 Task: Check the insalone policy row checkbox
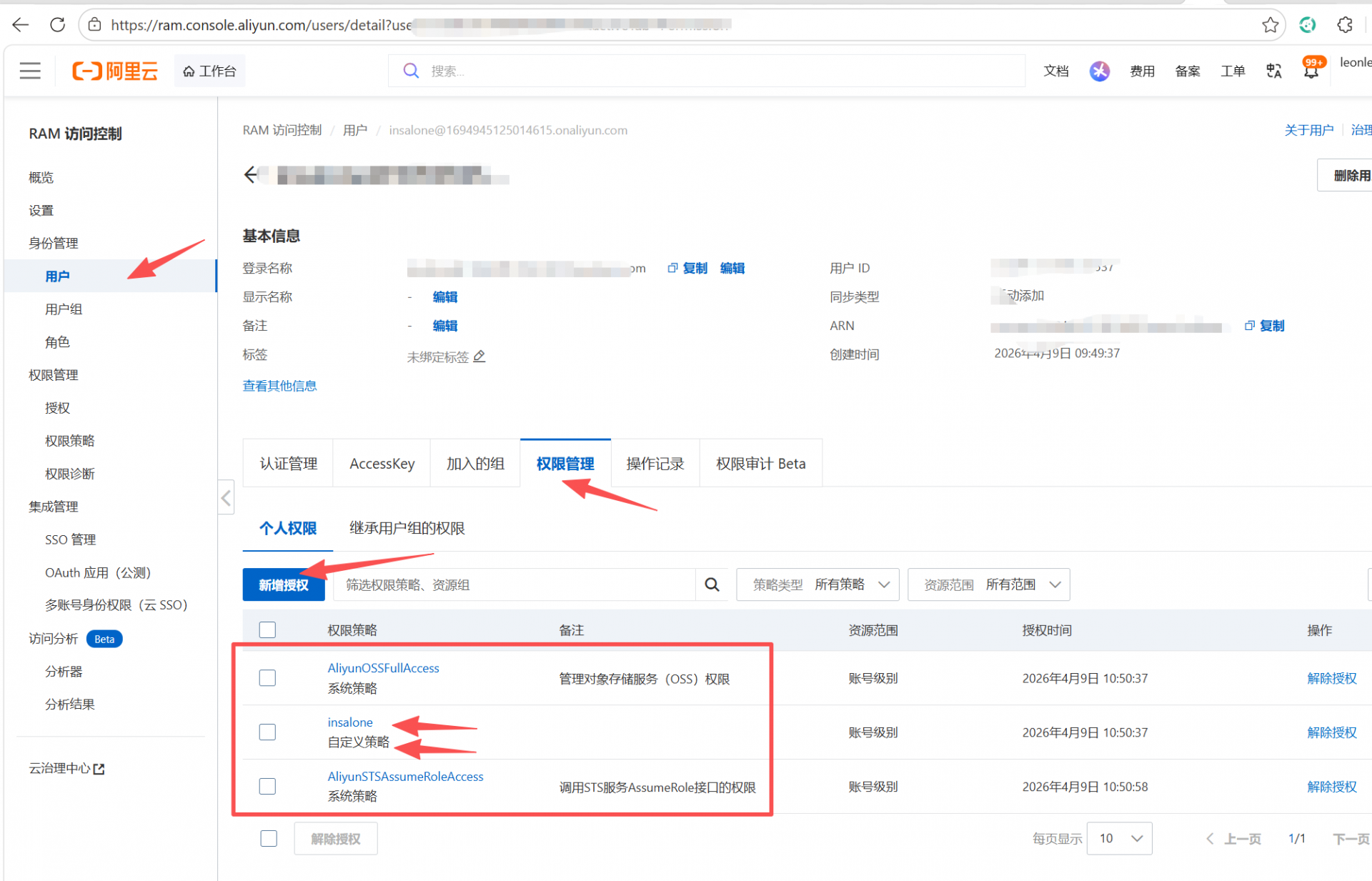click(267, 732)
